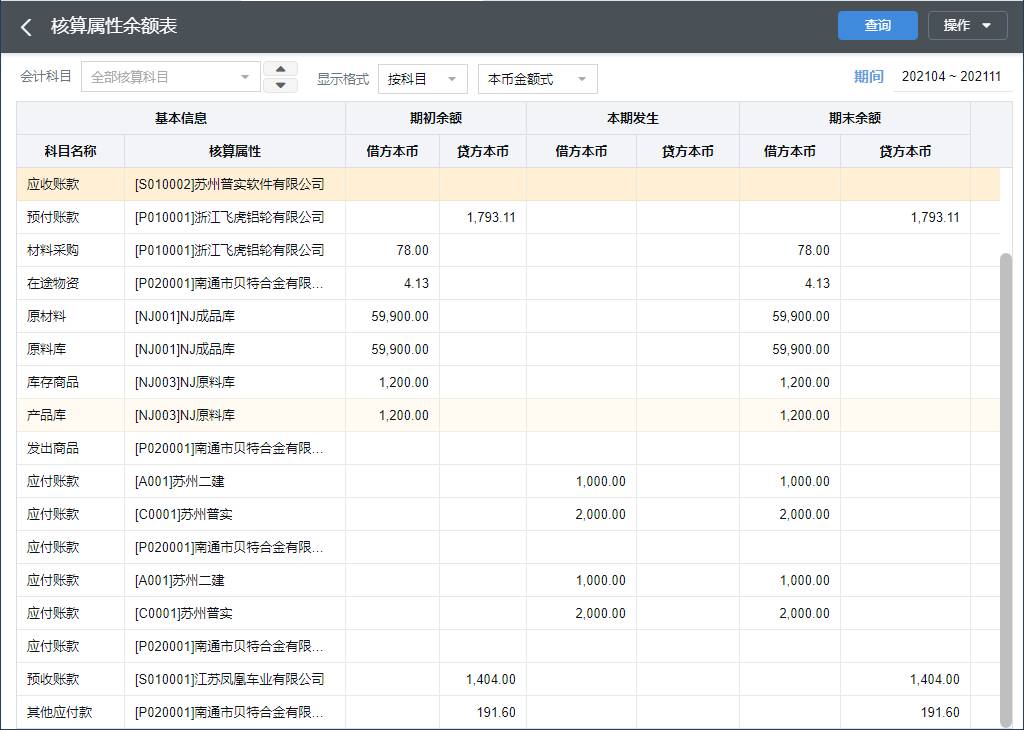Screen dimensions: 1024x730
Task: Click the 科目名称 column header
Action: [71, 151]
